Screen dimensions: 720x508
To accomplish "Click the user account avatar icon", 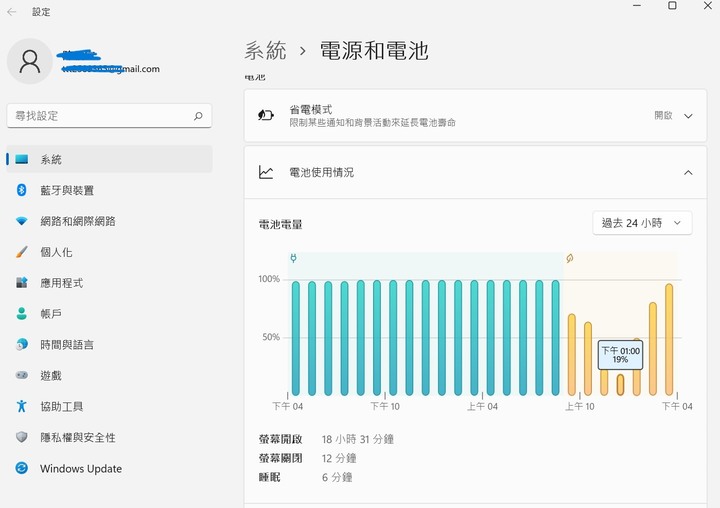I will coord(30,61).
